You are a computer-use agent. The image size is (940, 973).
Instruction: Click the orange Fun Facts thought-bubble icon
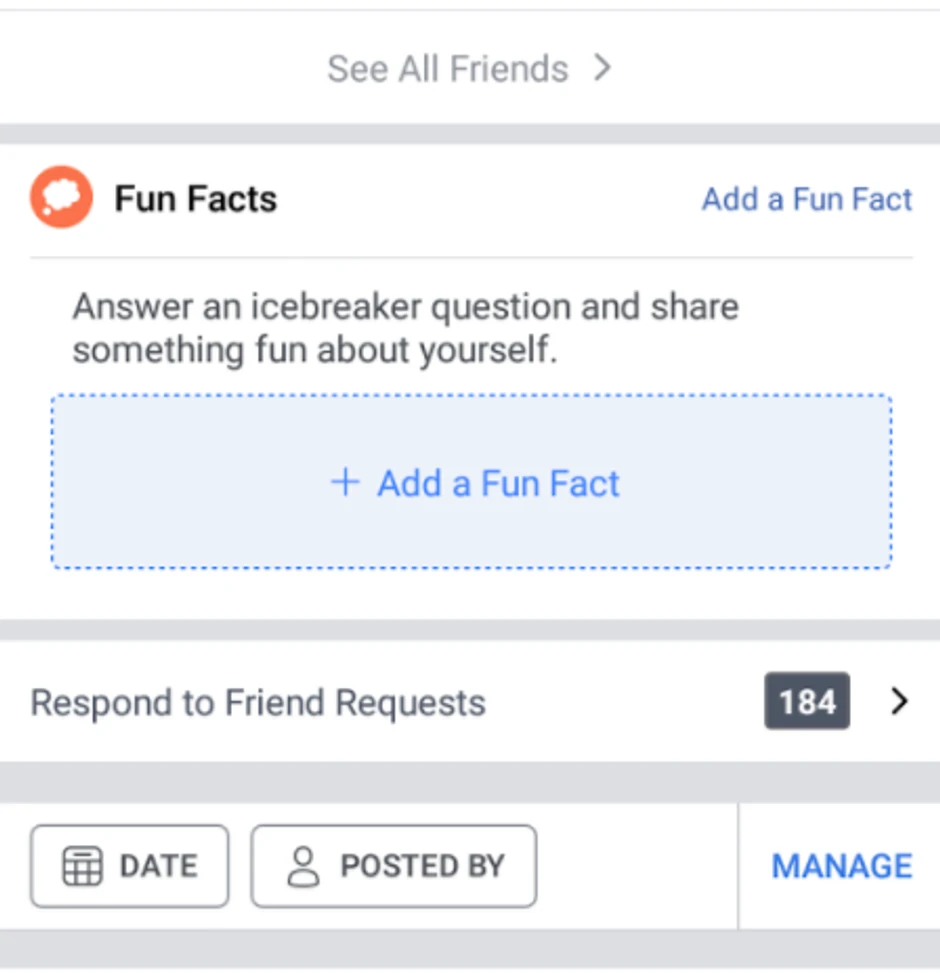pos(61,197)
